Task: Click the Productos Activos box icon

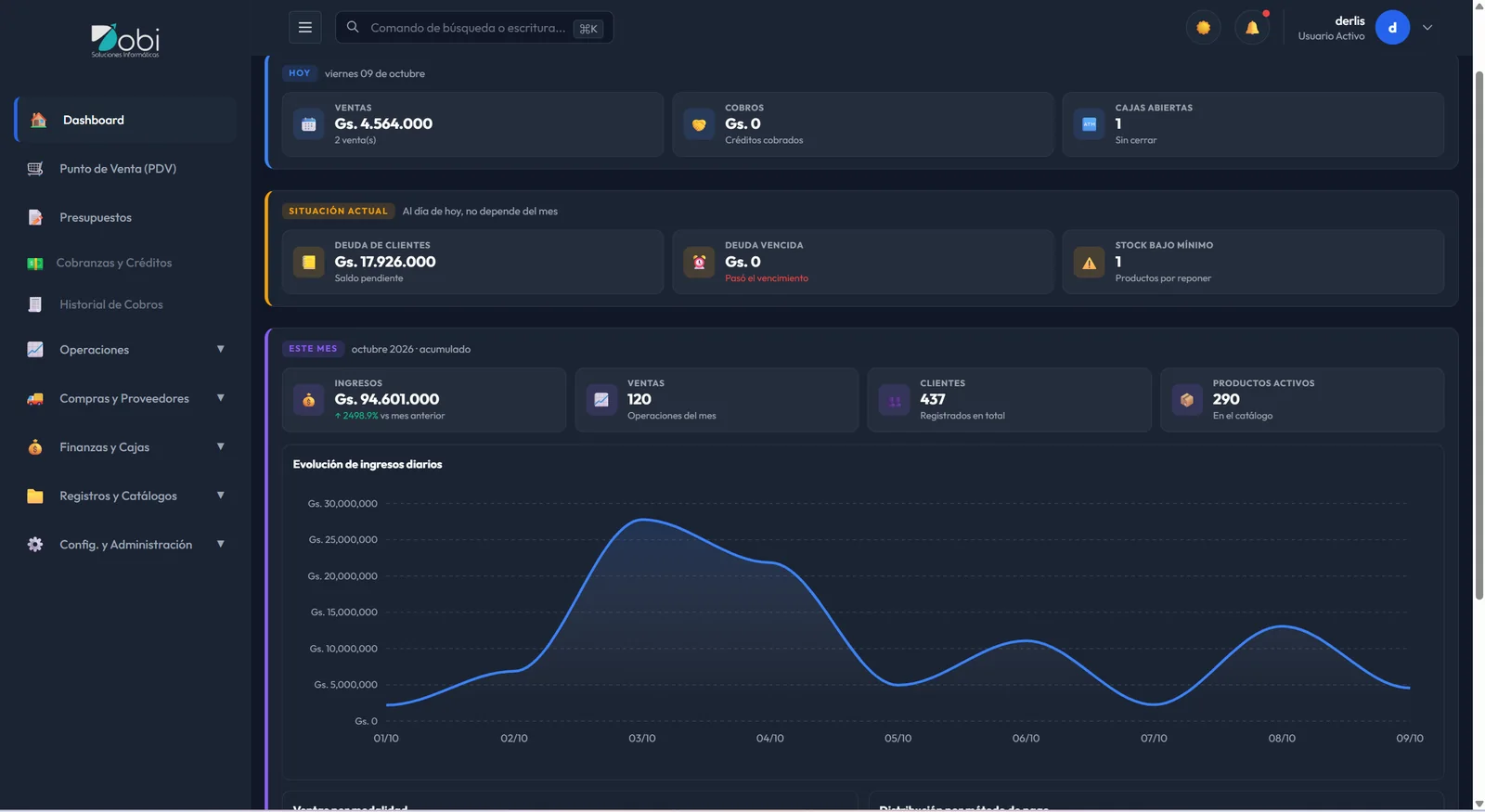Action: click(1187, 400)
